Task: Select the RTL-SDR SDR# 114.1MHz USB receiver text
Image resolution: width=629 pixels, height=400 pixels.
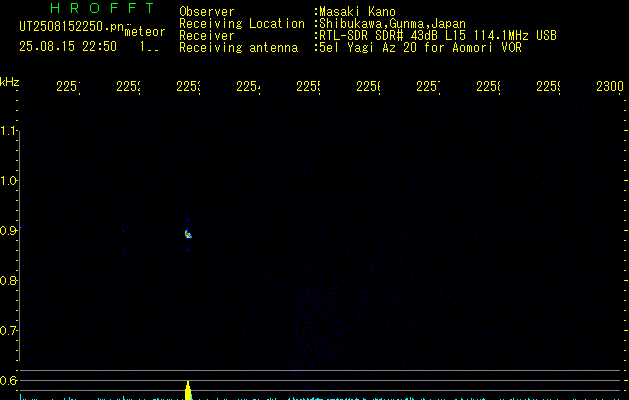Action: pyautogui.click(x=438, y=36)
